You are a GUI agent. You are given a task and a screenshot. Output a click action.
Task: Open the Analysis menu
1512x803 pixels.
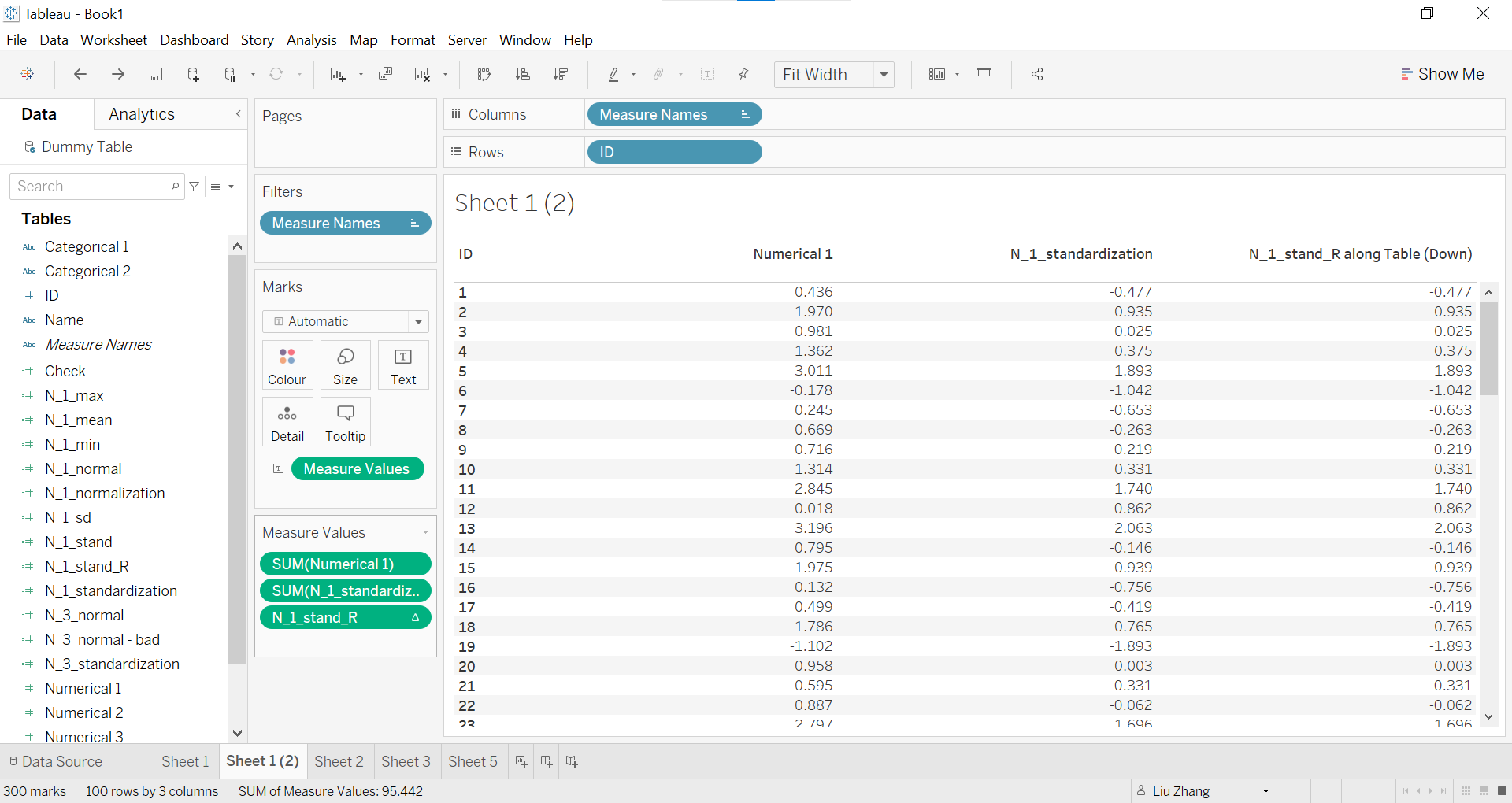pyautogui.click(x=311, y=40)
